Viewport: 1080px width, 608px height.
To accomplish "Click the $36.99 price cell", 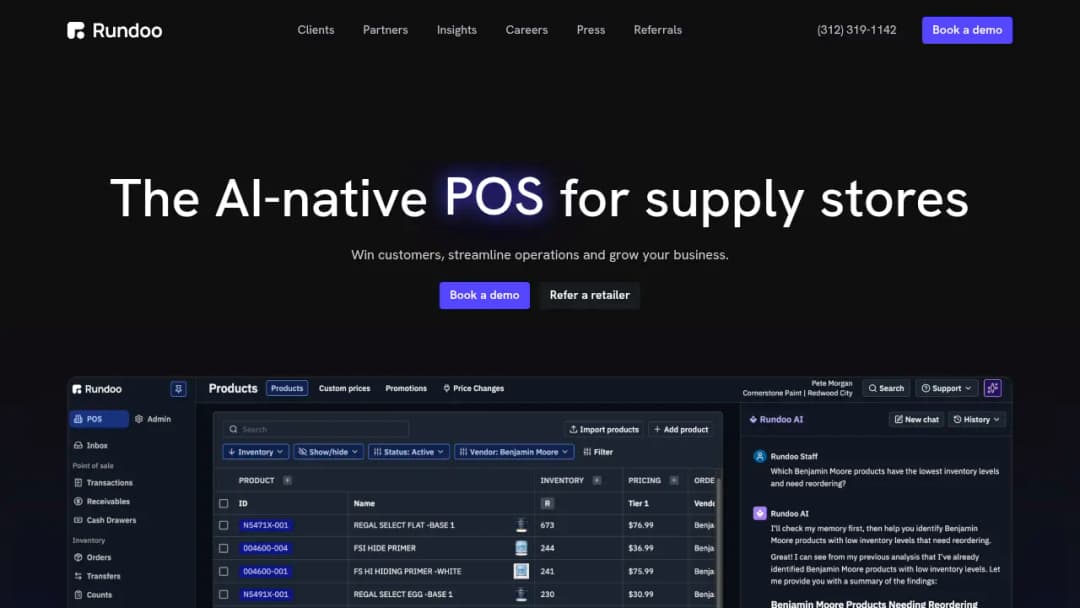I will click(x=641, y=549).
